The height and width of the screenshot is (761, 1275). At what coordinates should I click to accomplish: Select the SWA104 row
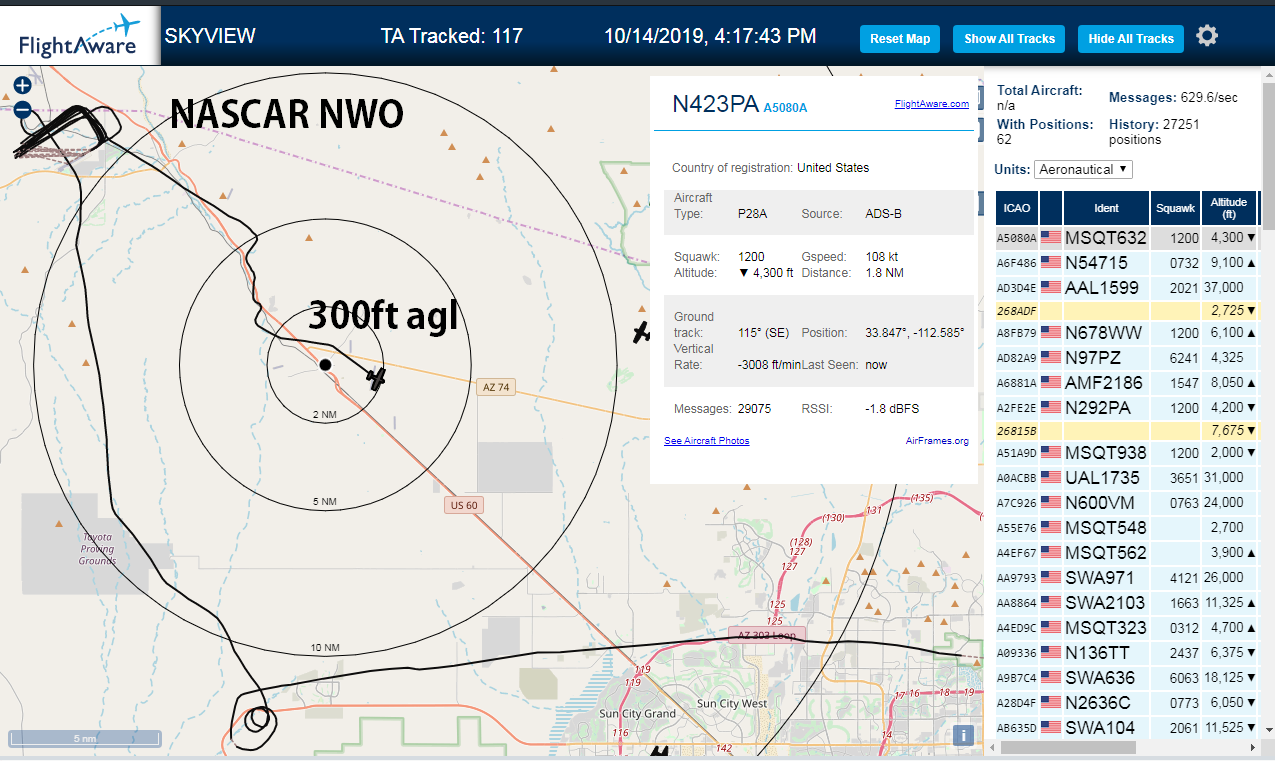[1126, 728]
